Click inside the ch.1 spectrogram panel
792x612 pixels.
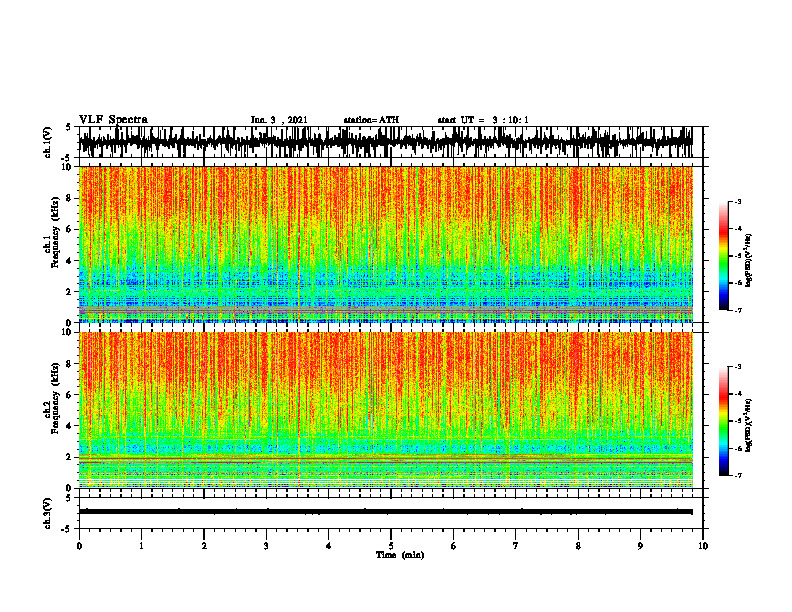coord(390,244)
